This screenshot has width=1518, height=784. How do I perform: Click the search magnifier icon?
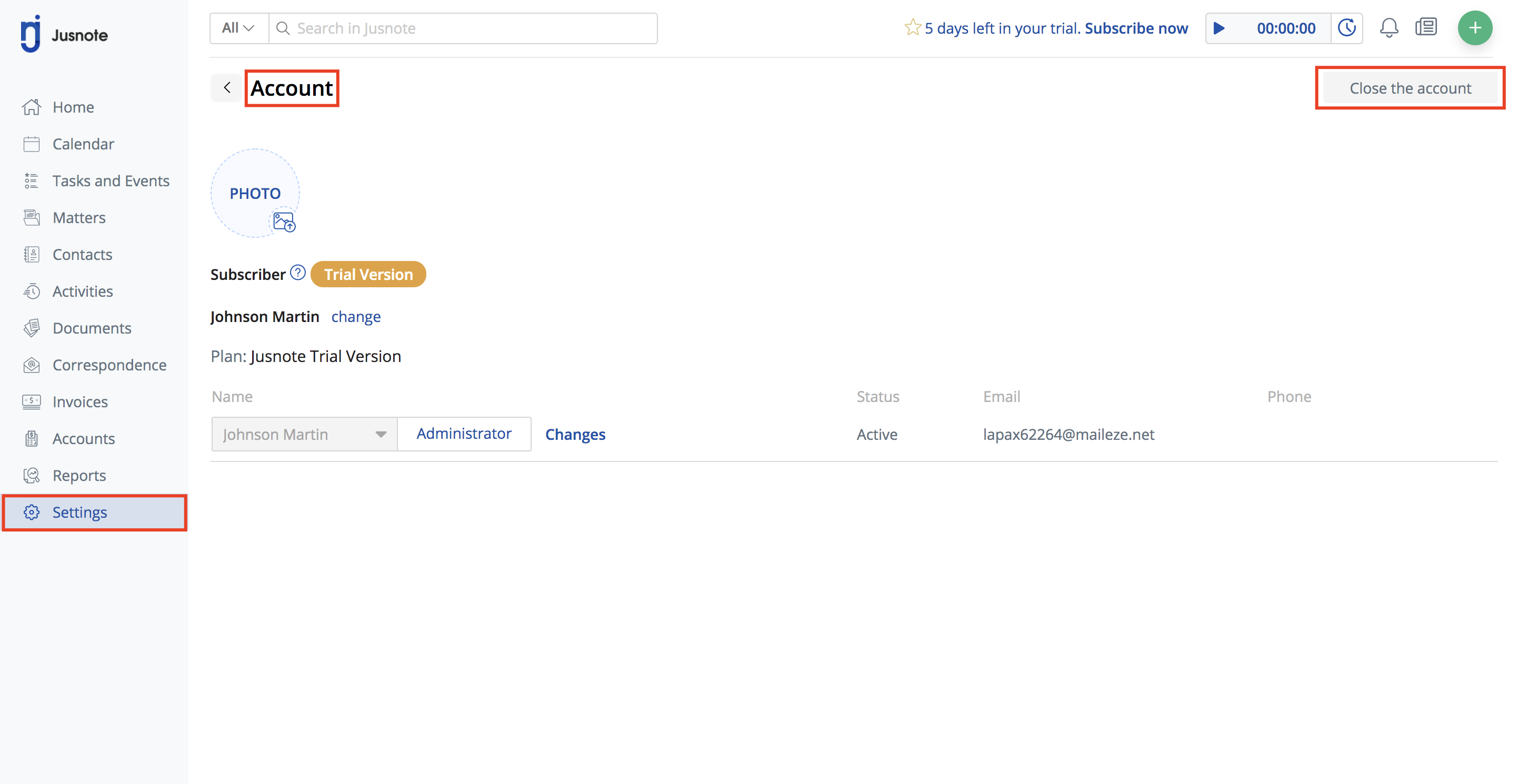(x=283, y=28)
